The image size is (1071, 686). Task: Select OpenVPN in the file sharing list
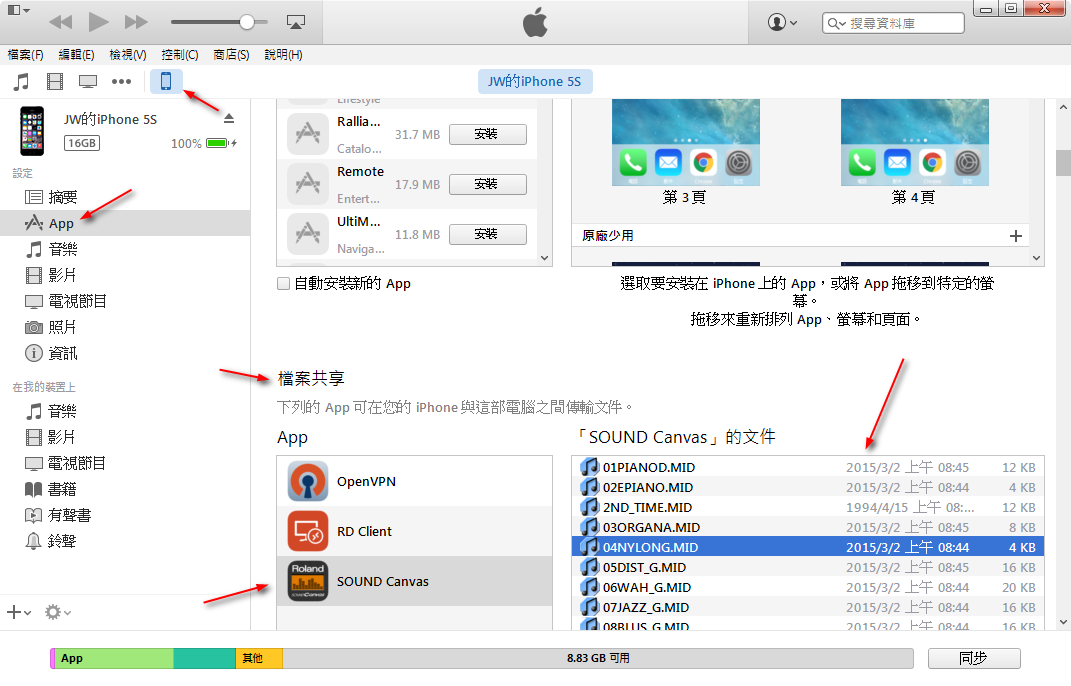click(x=415, y=482)
